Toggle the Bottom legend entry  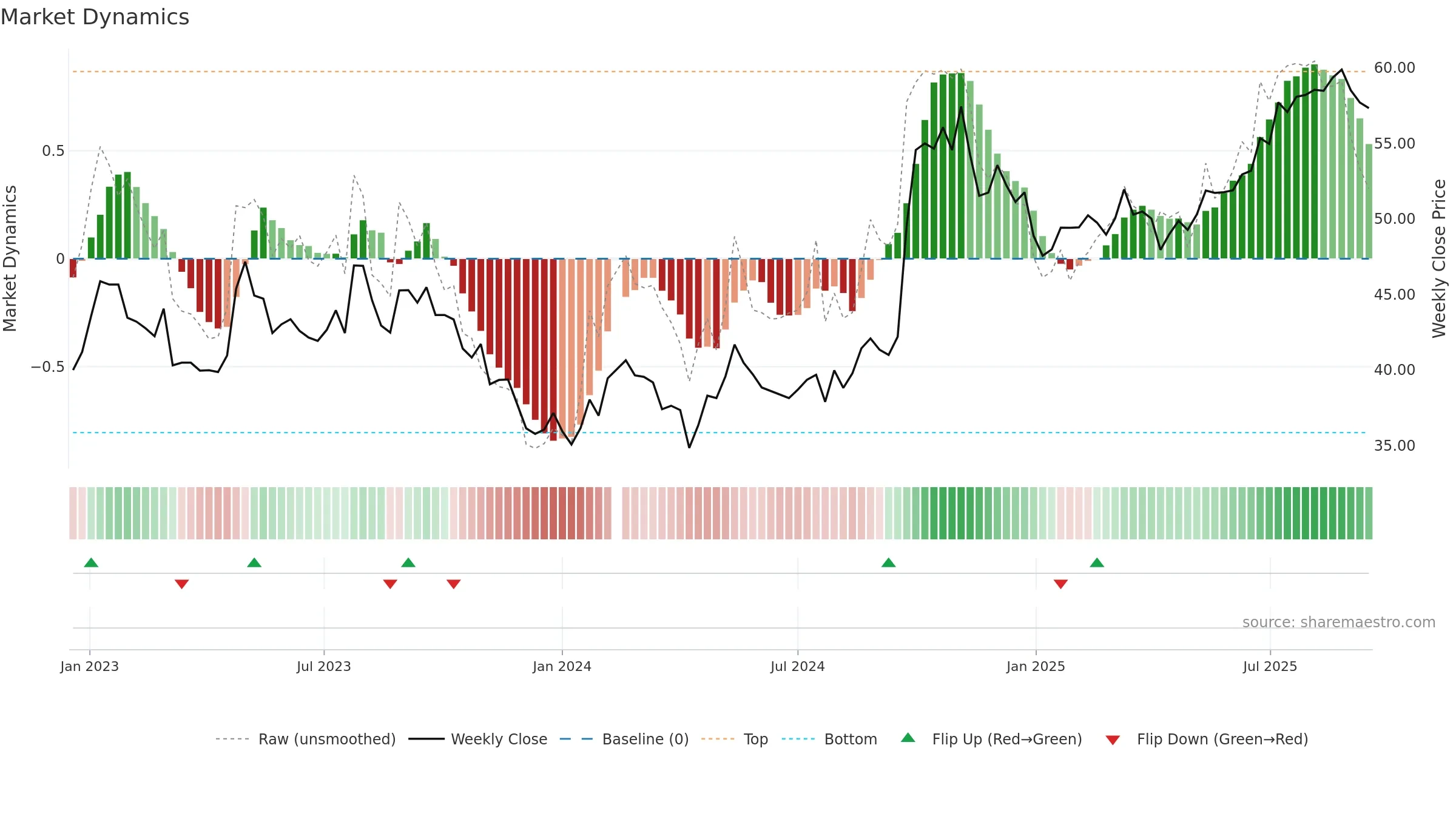pos(829,739)
